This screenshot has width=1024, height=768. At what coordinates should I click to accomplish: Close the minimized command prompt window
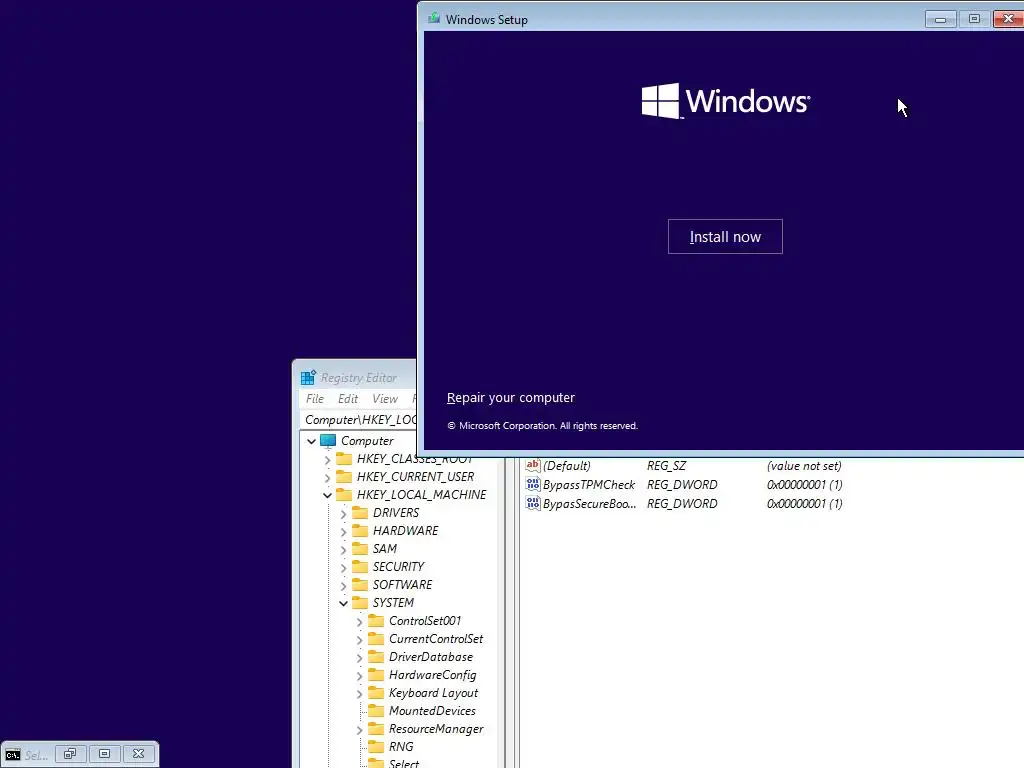(x=138, y=754)
